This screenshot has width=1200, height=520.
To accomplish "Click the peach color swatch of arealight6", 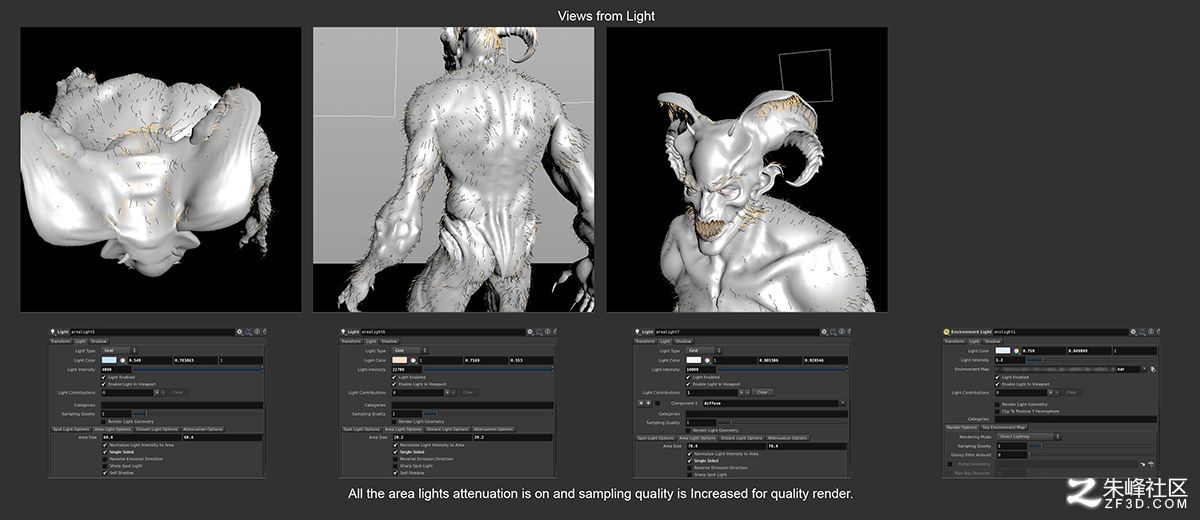I will (x=400, y=360).
